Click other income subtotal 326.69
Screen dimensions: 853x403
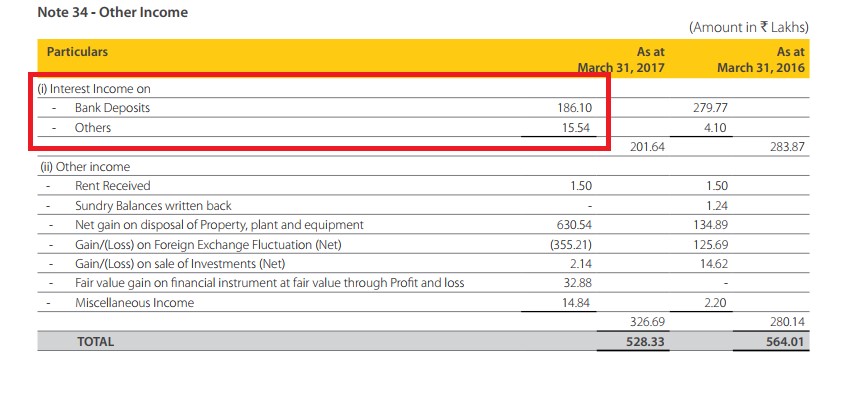[x=647, y=322]
